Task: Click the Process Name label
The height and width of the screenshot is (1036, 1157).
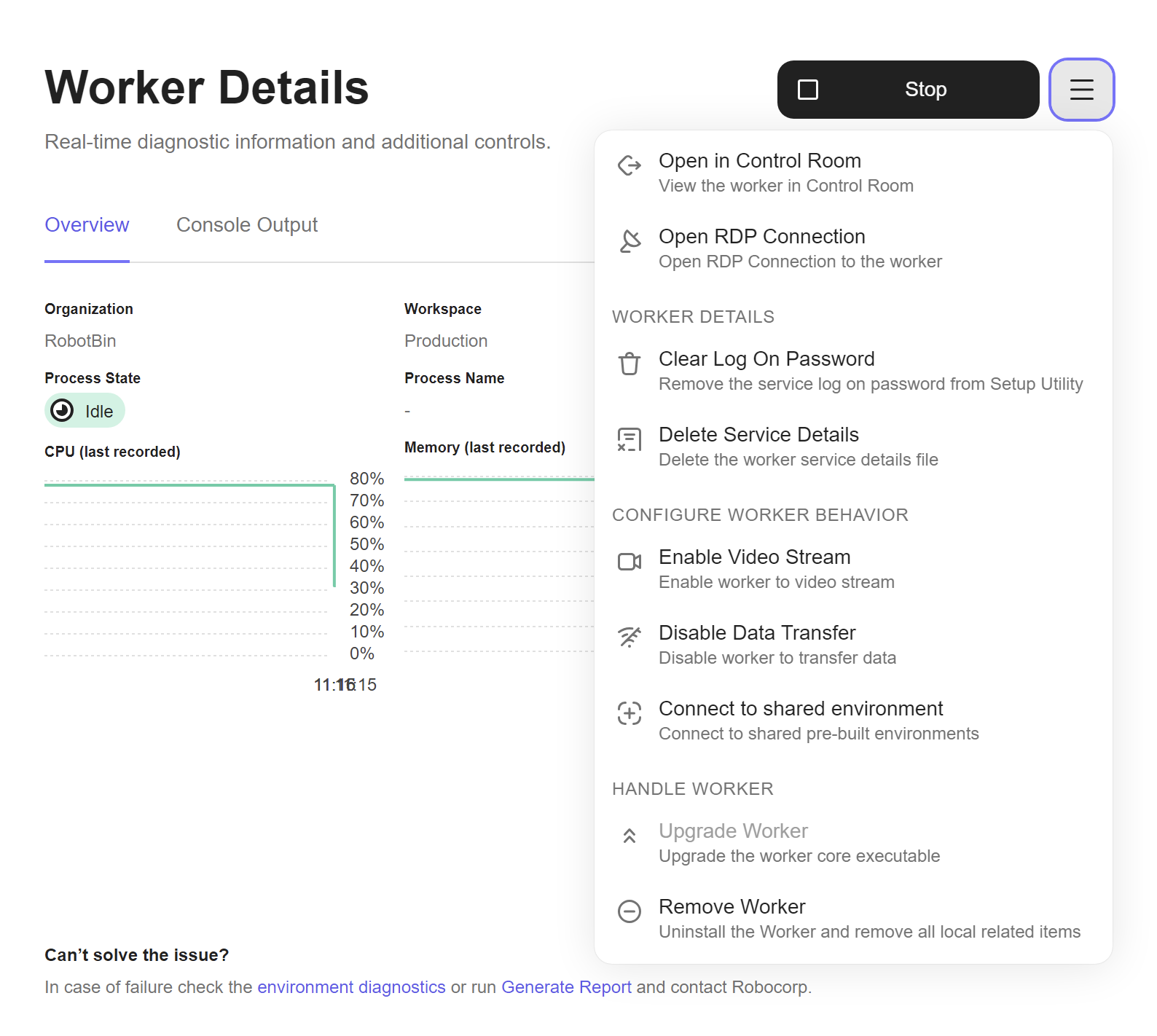Action: coord(454,378)
